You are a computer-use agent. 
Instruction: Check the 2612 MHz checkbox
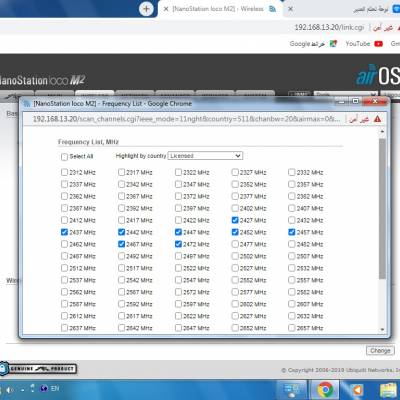(x=64, y=316)
